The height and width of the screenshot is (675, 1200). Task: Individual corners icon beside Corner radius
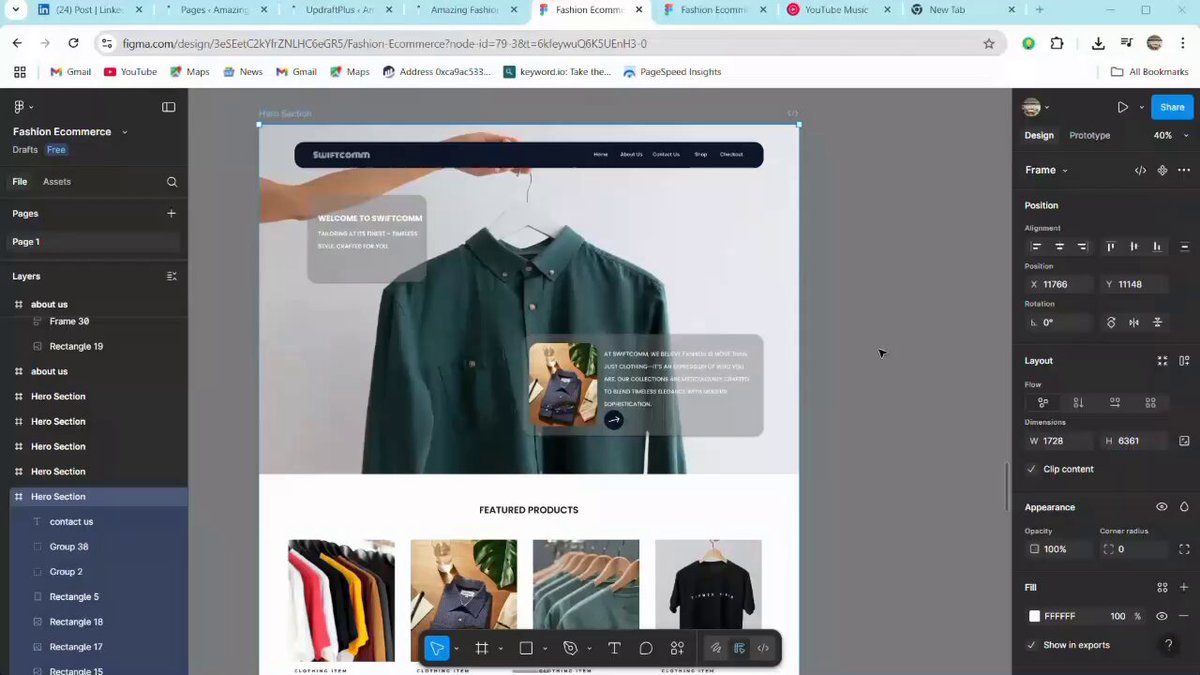pos(1184,549)
